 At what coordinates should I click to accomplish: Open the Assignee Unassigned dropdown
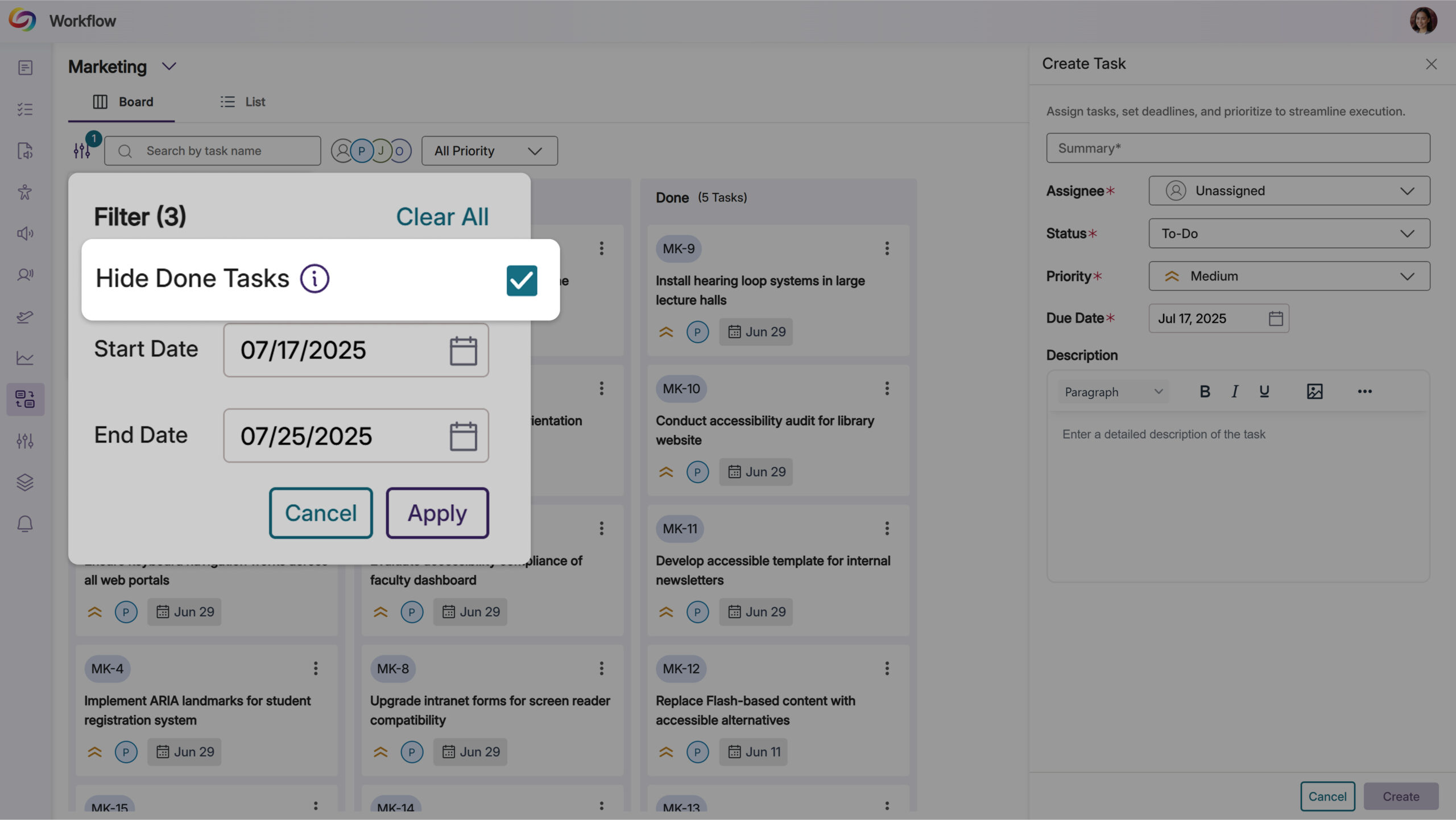(1289, 191)
